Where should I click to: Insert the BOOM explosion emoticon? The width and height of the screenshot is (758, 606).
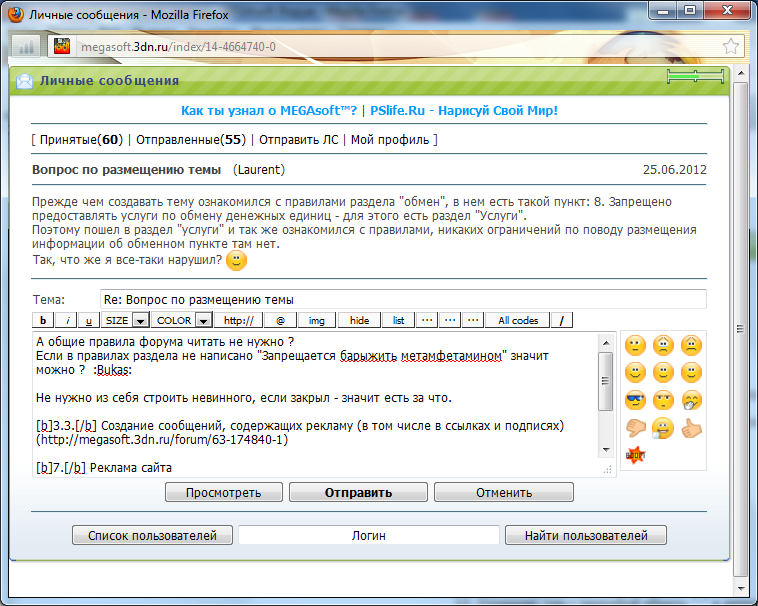coord(635,455)
